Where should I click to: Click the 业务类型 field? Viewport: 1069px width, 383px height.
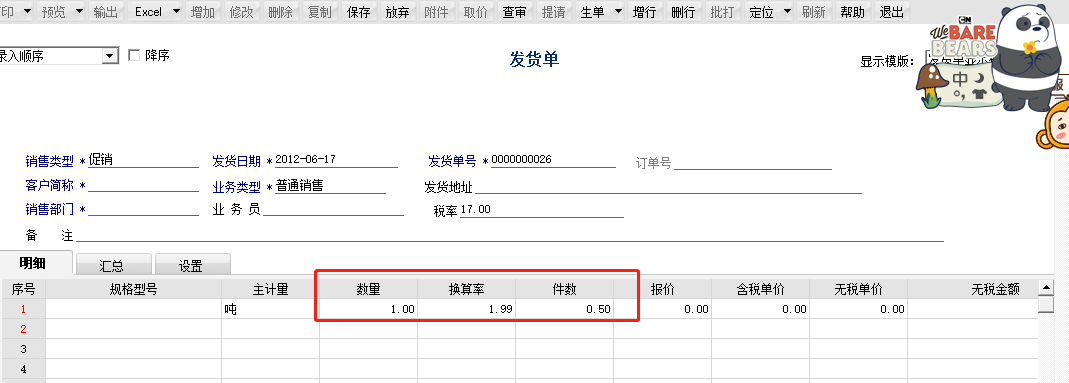click(330, 186)
